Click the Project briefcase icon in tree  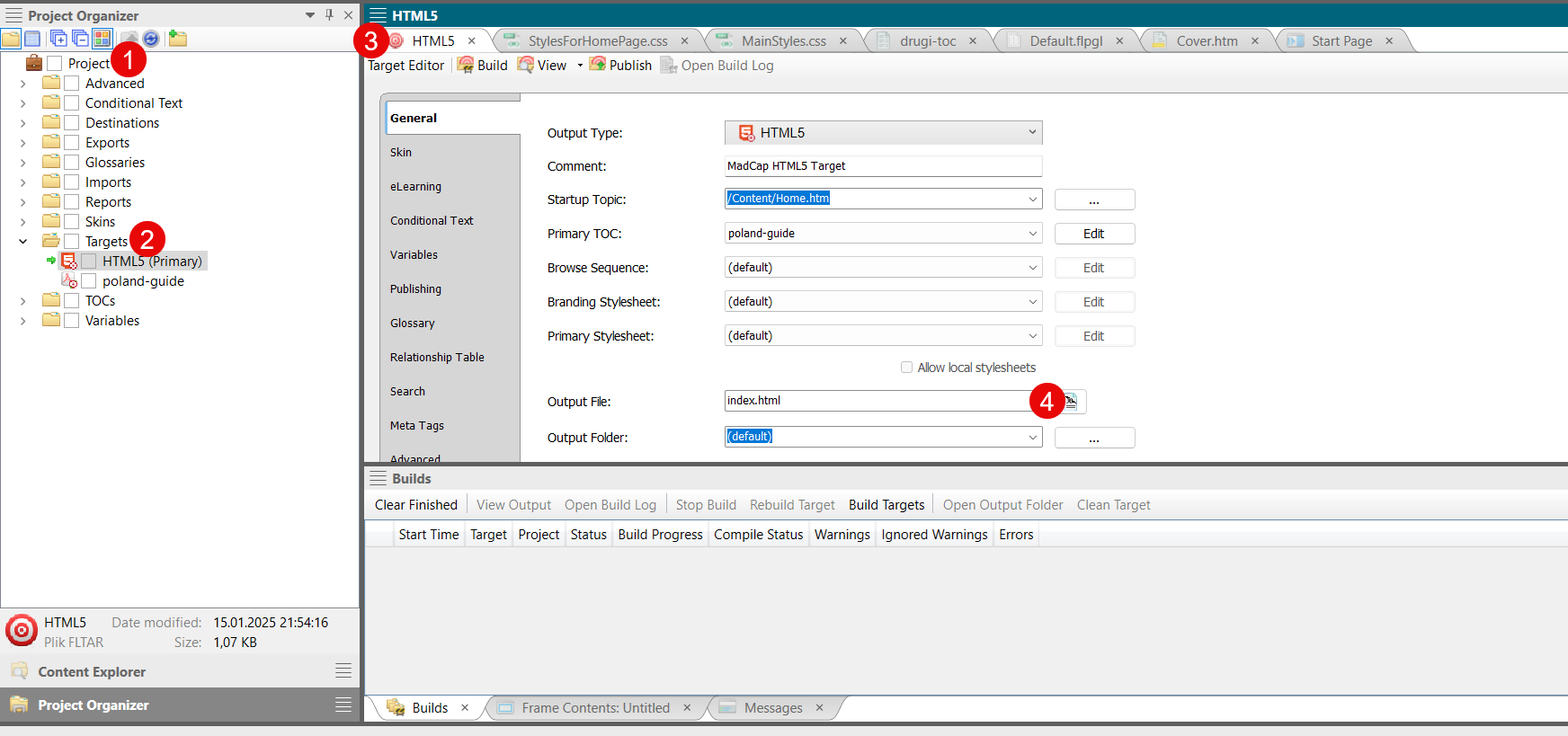[x=34, y=63]
